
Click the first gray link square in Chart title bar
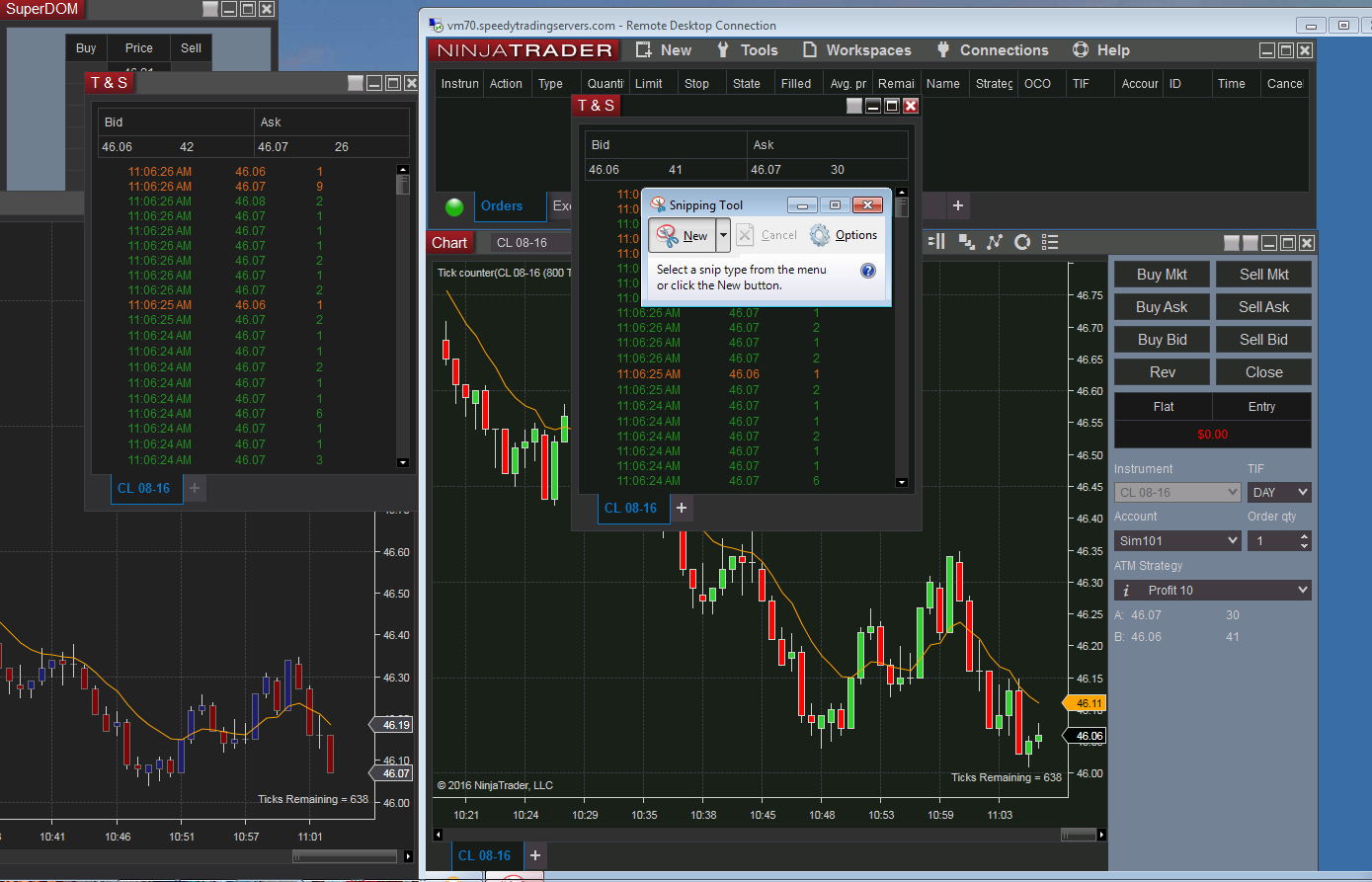point(1232,242)
